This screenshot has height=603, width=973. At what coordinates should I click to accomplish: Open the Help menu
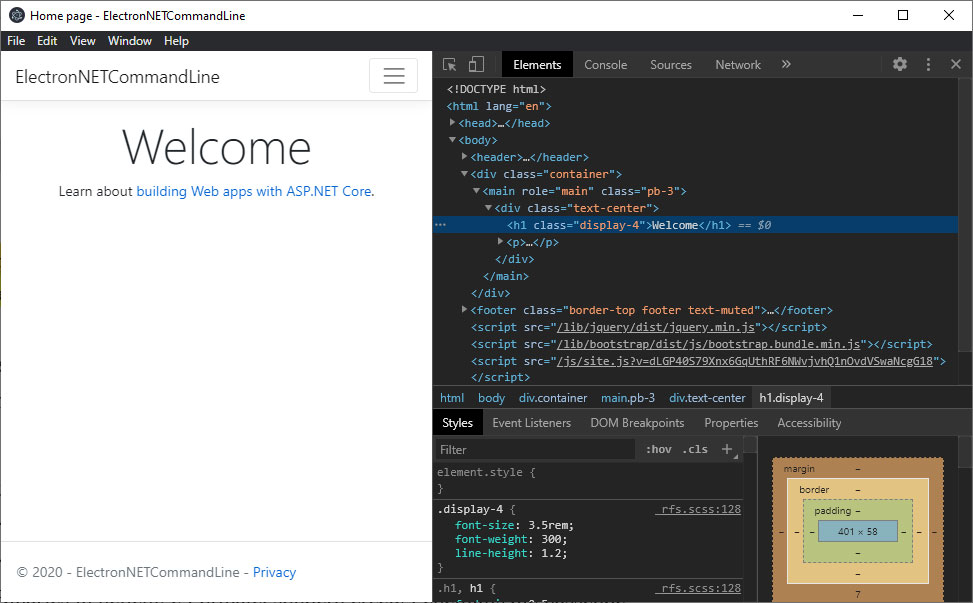(176, 41)
